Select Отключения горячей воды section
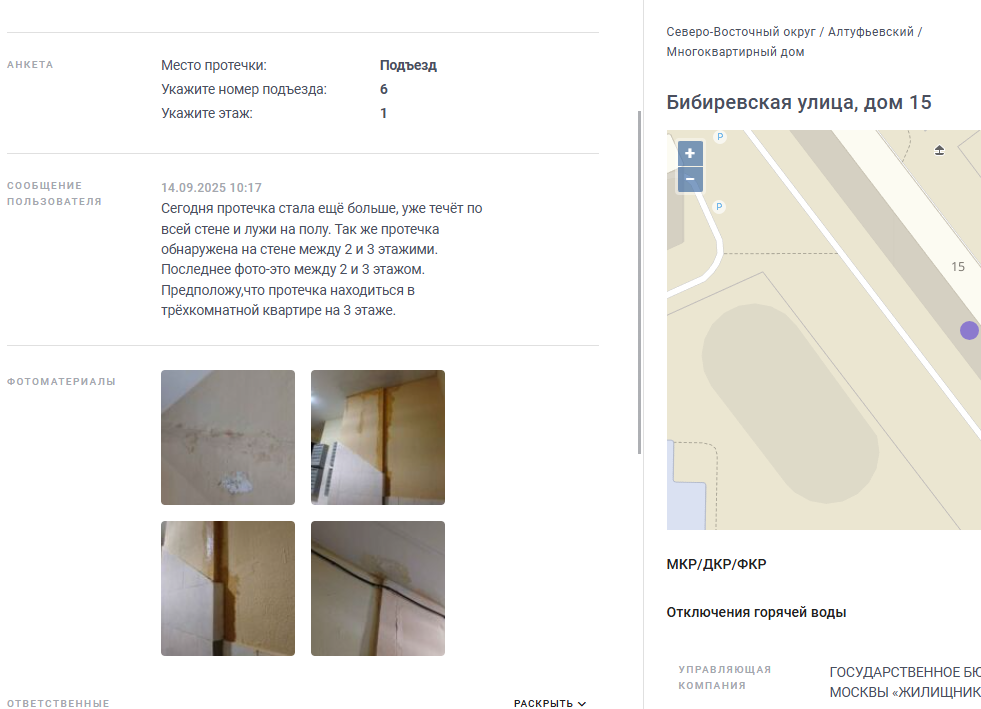This screenshot has height=709, width=981. click(756, 612)
